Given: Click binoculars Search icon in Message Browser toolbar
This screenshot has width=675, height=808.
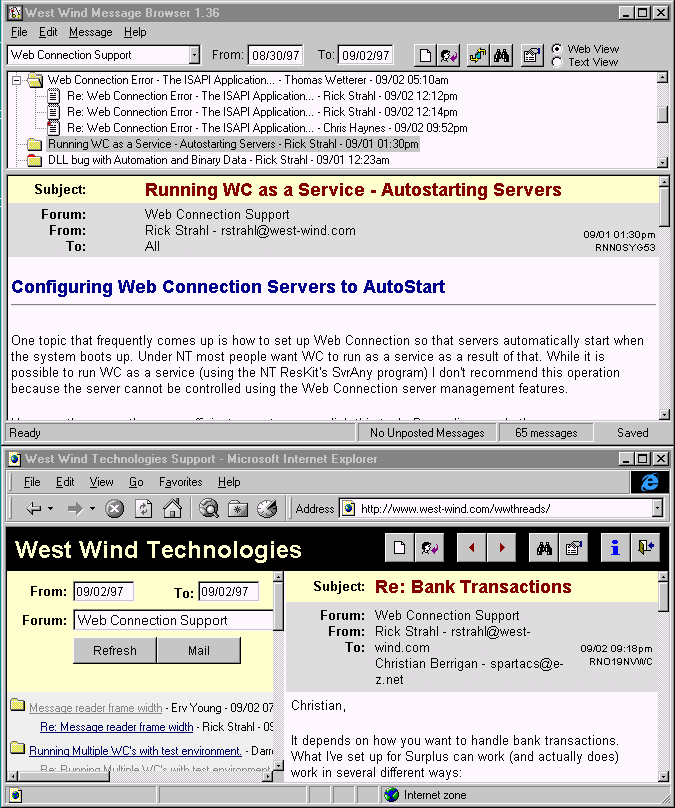Looking at the screenshot, I should pos(501,55).
